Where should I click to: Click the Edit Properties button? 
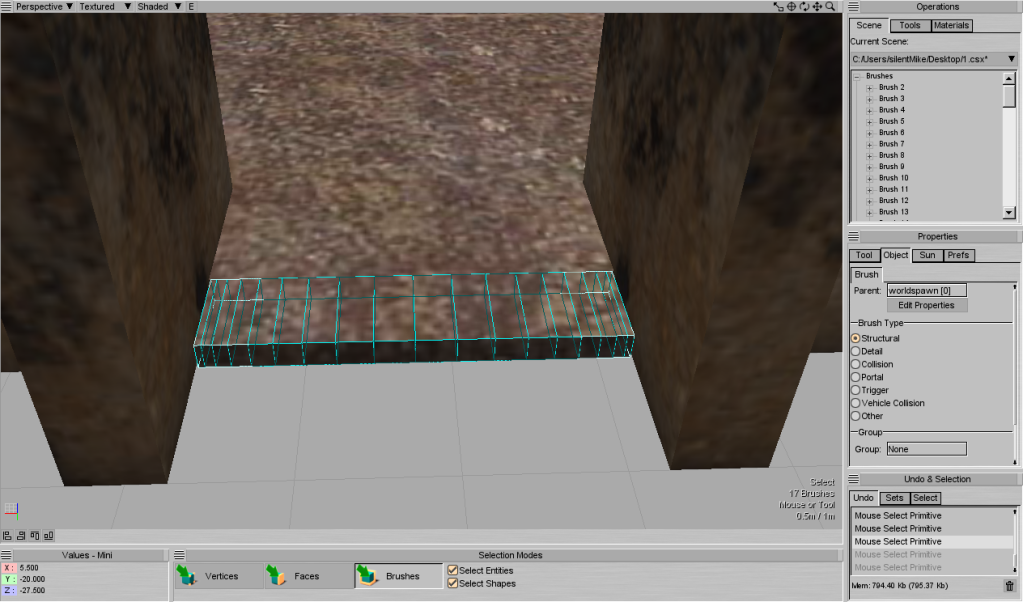(x=926, y=305)
